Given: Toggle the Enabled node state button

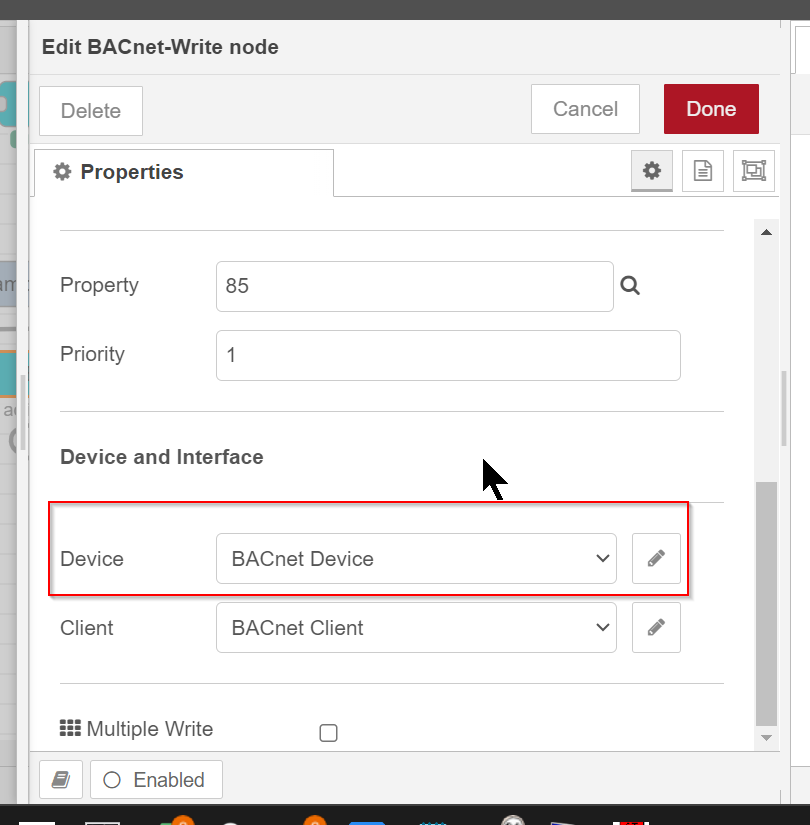Looking at the screenshot, I should [x=156, y=779].
